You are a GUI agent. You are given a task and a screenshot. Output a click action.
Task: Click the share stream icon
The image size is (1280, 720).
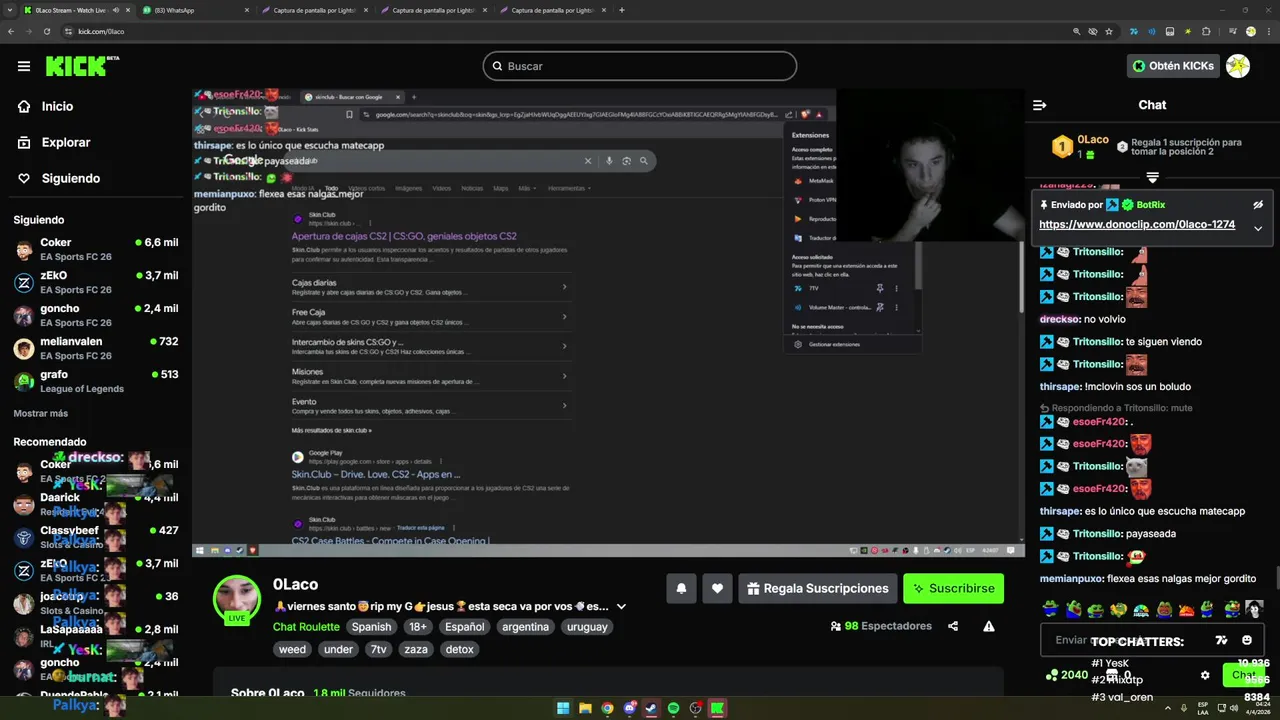click(953, 626)
